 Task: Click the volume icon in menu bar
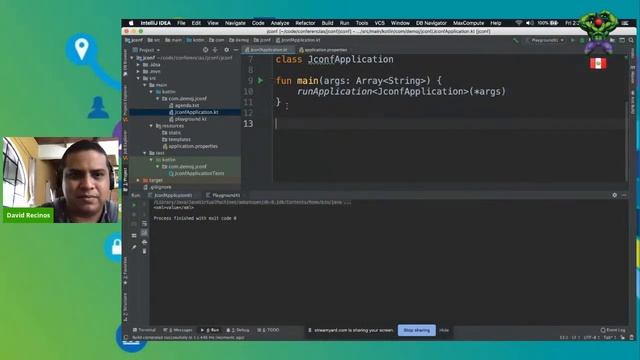[530, 23]
